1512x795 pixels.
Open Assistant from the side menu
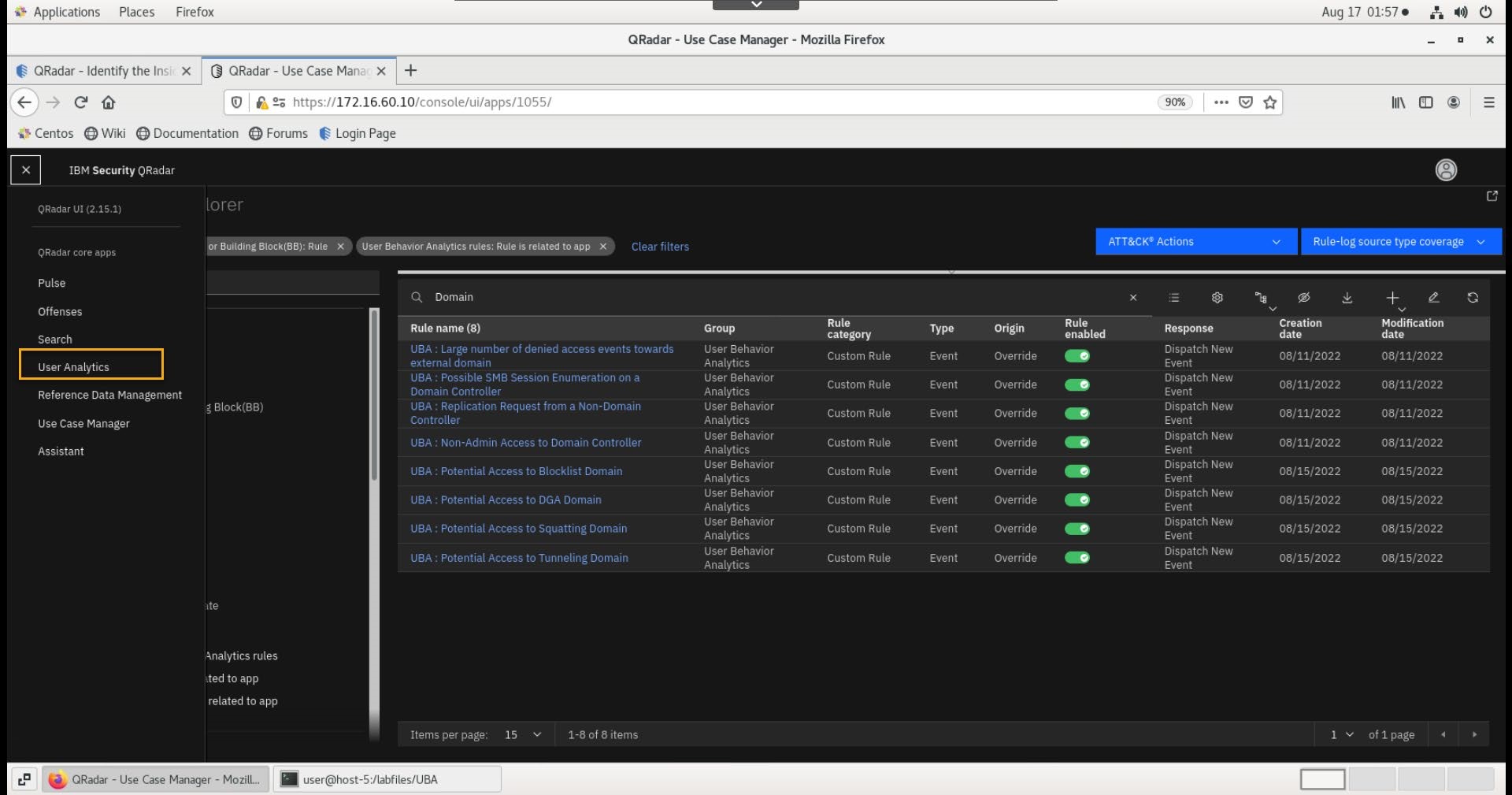pyautogui.click(x=61, y=451)
